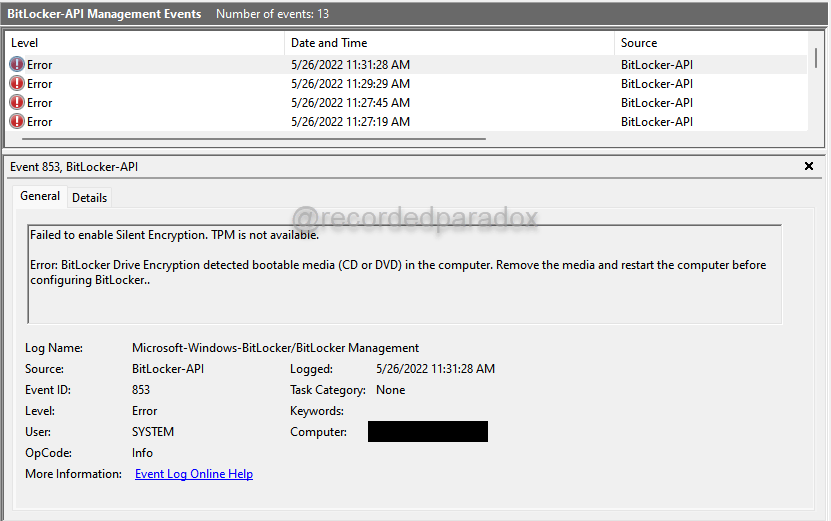
Task: Click the Event 853, BitLocker-API pane title
Action: click(x=74, y=167)
